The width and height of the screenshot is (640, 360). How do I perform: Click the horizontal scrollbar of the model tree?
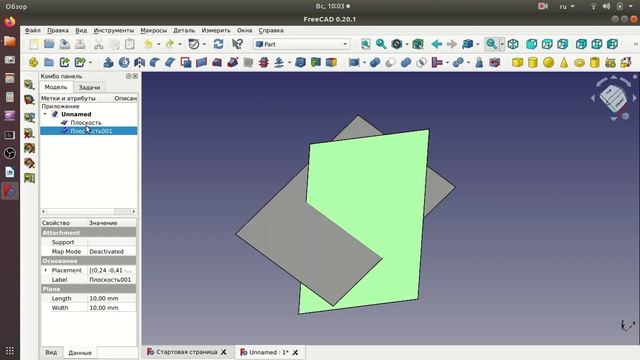click(x=89, y=211)
